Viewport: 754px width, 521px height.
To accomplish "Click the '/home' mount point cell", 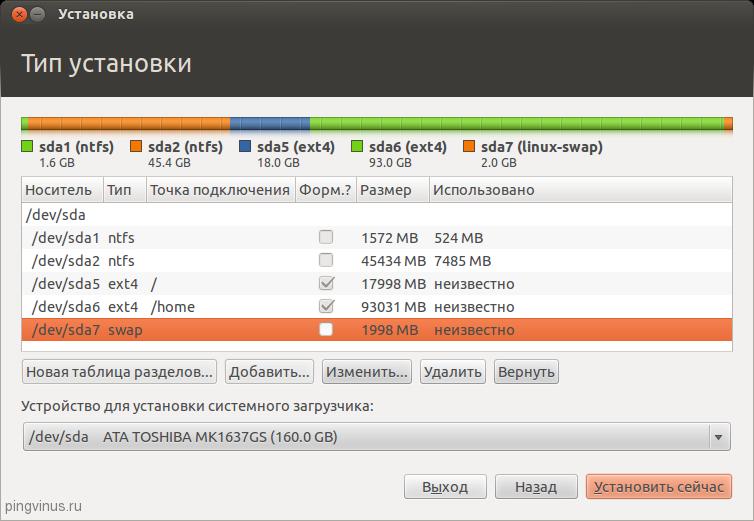I will (173, 307).
